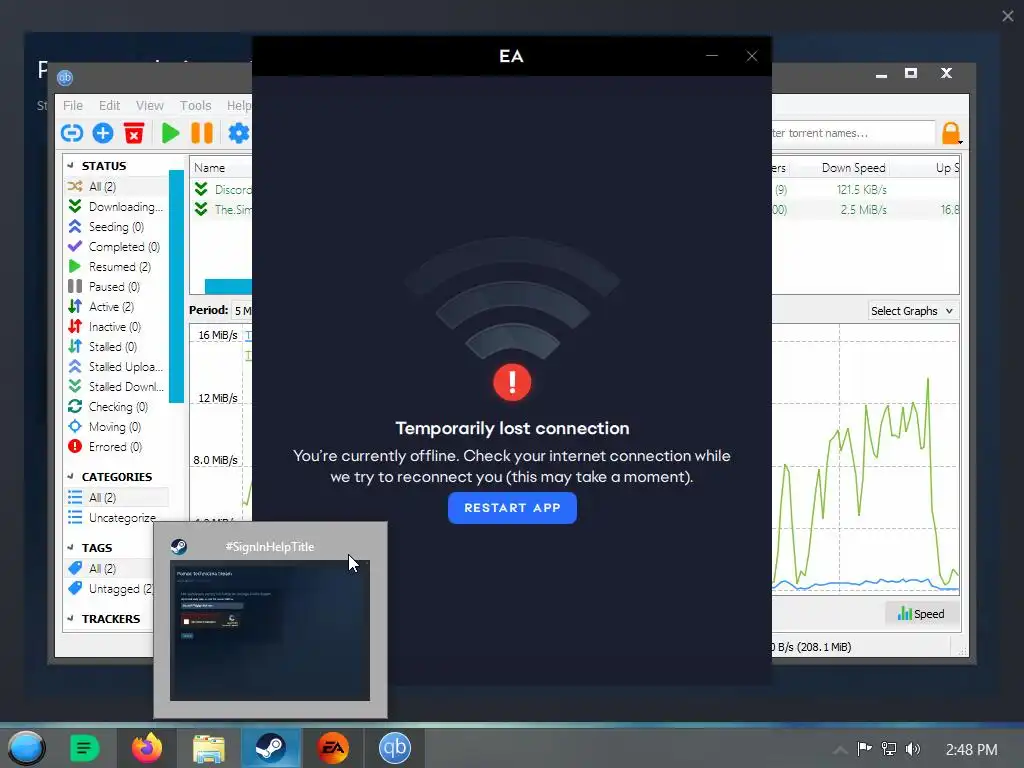Click the 2.5 MiB/s down speed cell
The width and height of the screenshot is (1024, 768).
point(863,210)
